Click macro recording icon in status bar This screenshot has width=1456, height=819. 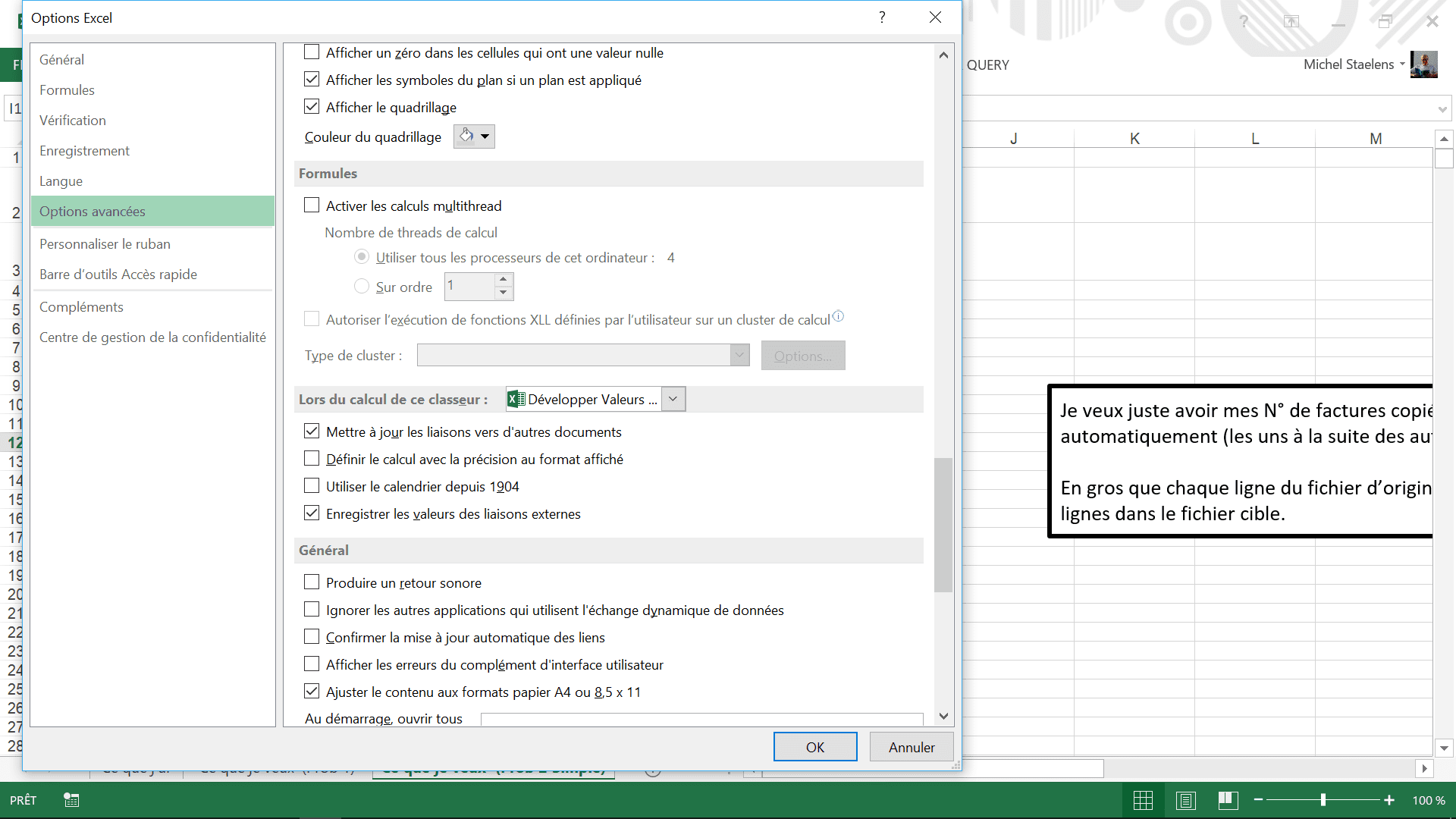(71, 800)
